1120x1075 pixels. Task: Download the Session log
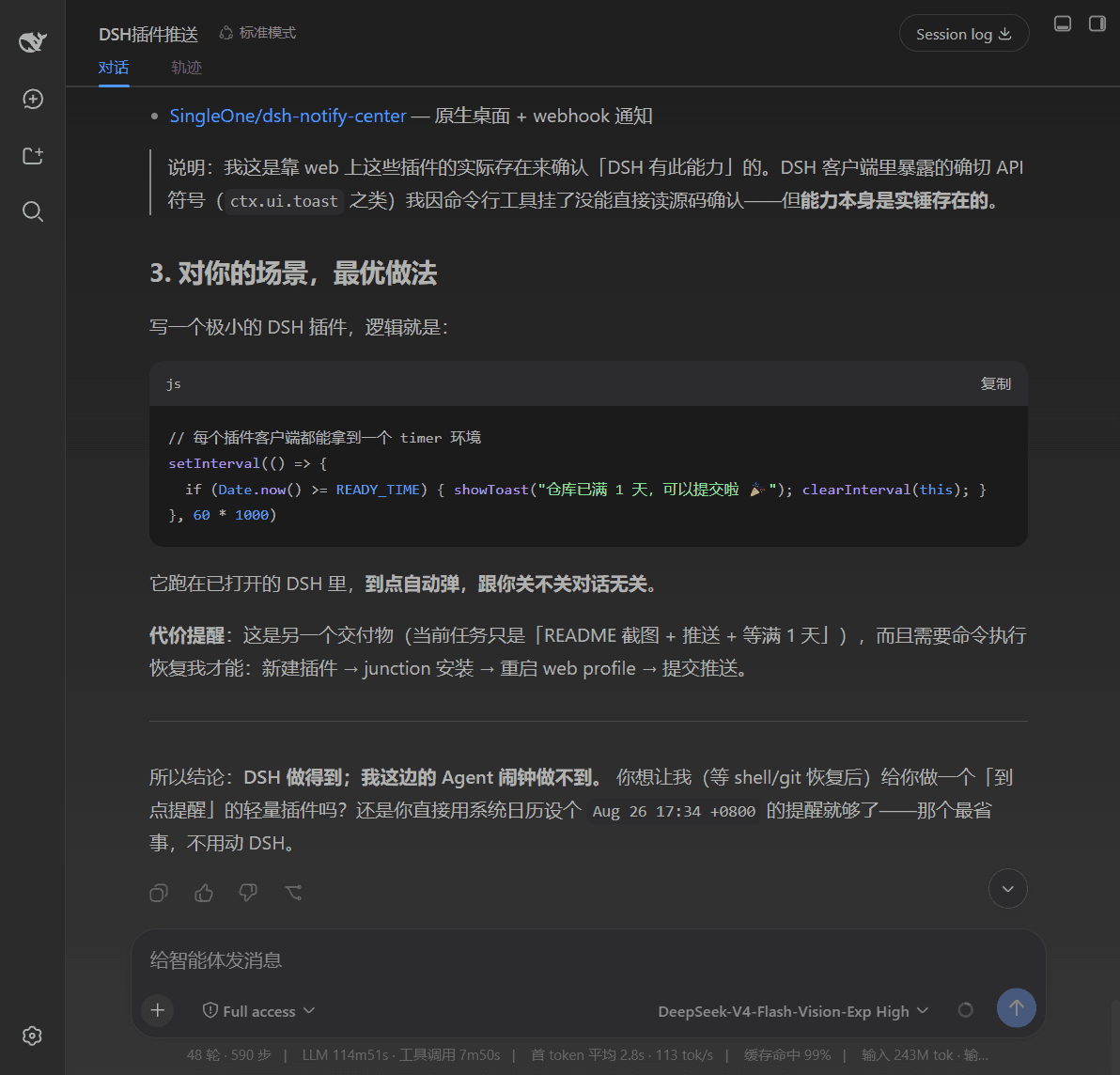[x=963, y=34]
